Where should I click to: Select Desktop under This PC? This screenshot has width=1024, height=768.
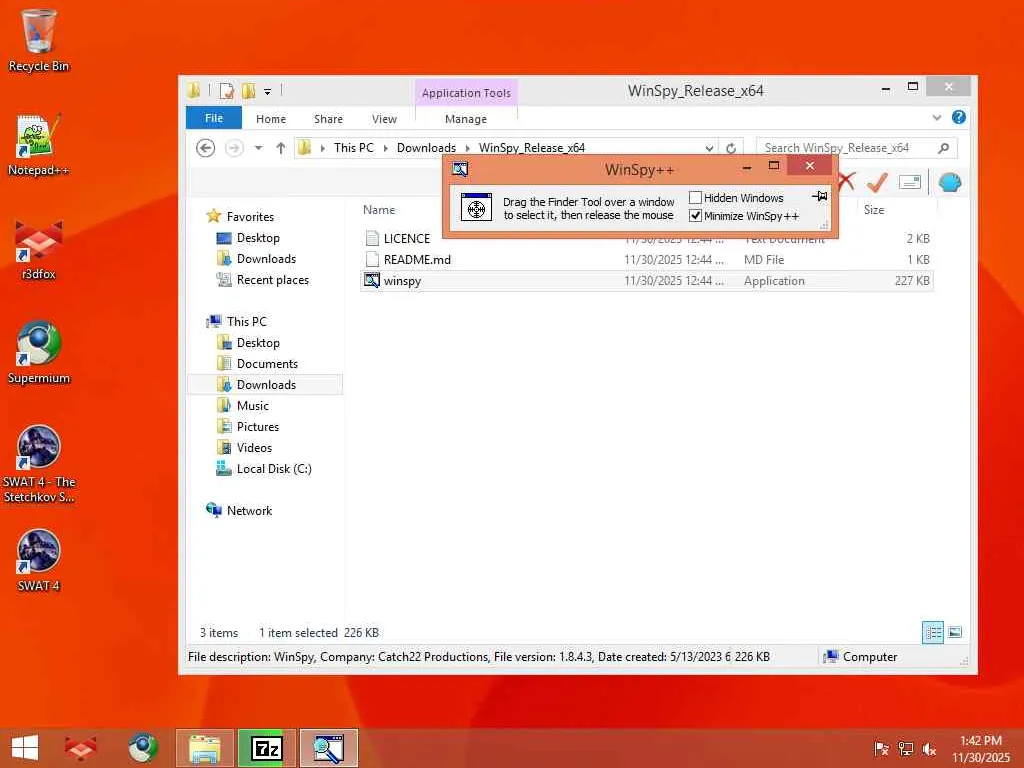point(258,342)
